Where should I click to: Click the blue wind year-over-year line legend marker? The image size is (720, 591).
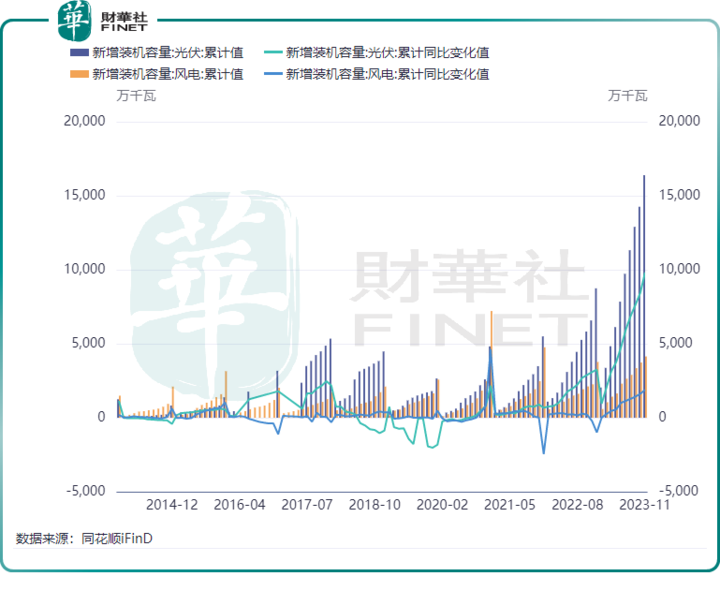272,74
